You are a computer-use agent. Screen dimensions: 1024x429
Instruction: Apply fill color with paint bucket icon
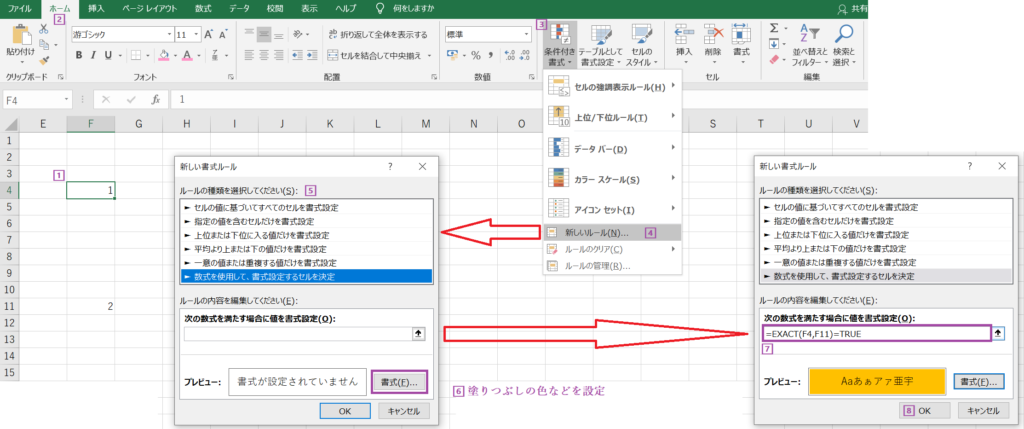[x=164, y=55]
